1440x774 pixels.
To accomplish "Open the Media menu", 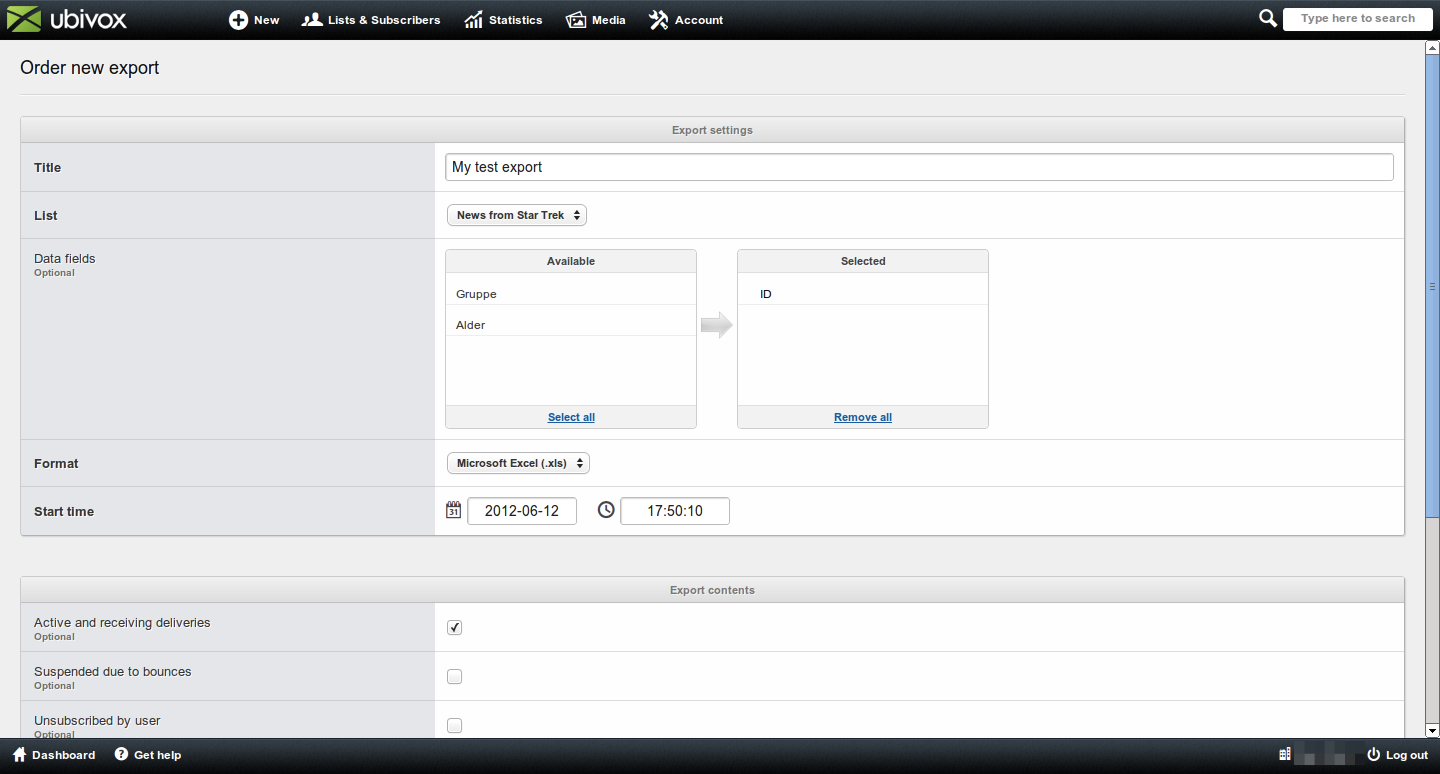I will point(596,20).
